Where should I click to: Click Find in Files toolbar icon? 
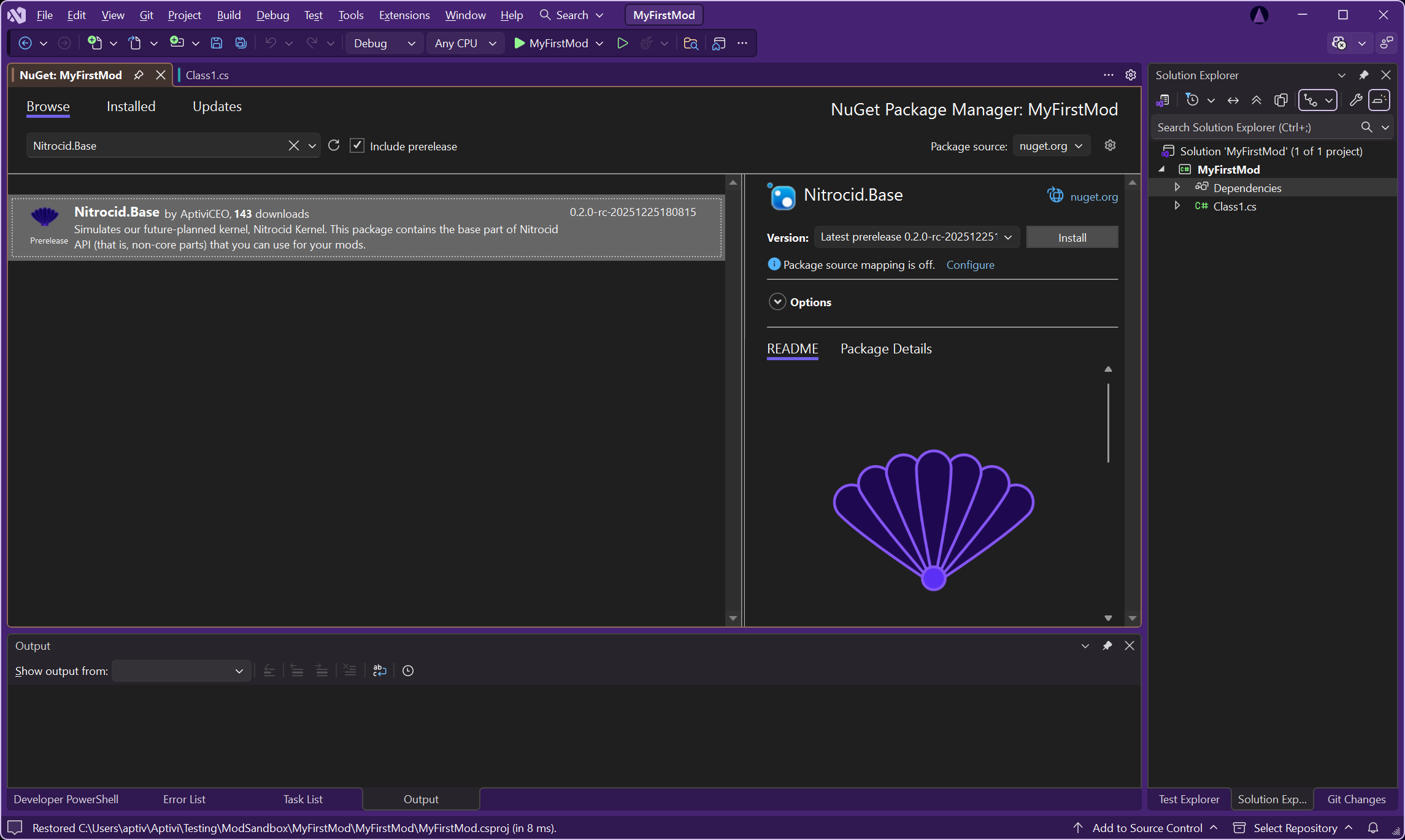[691, 43]
